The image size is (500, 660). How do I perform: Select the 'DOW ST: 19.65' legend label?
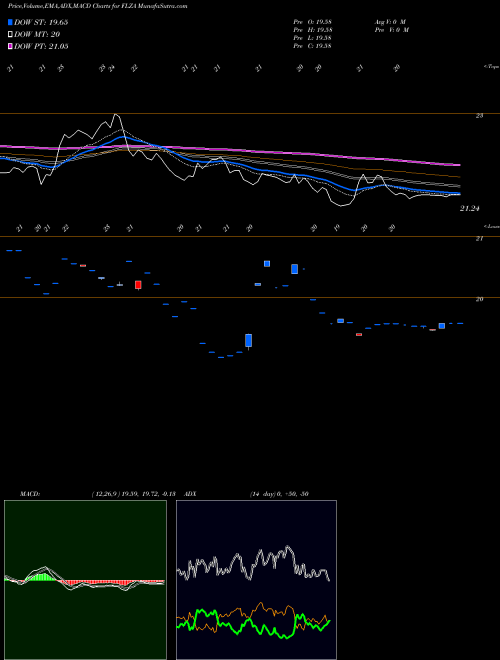[41, 22]
